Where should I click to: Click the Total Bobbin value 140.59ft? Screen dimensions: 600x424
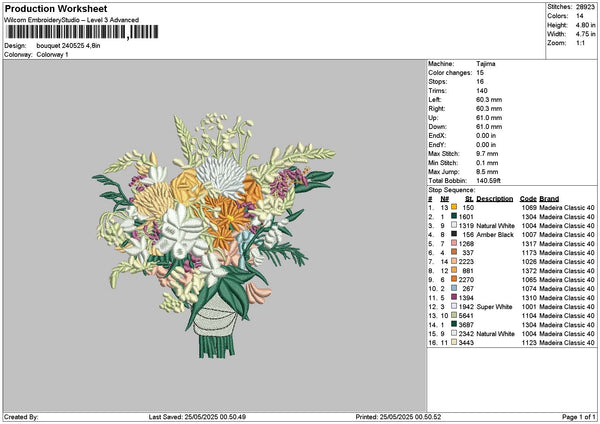tap(489, 181)
